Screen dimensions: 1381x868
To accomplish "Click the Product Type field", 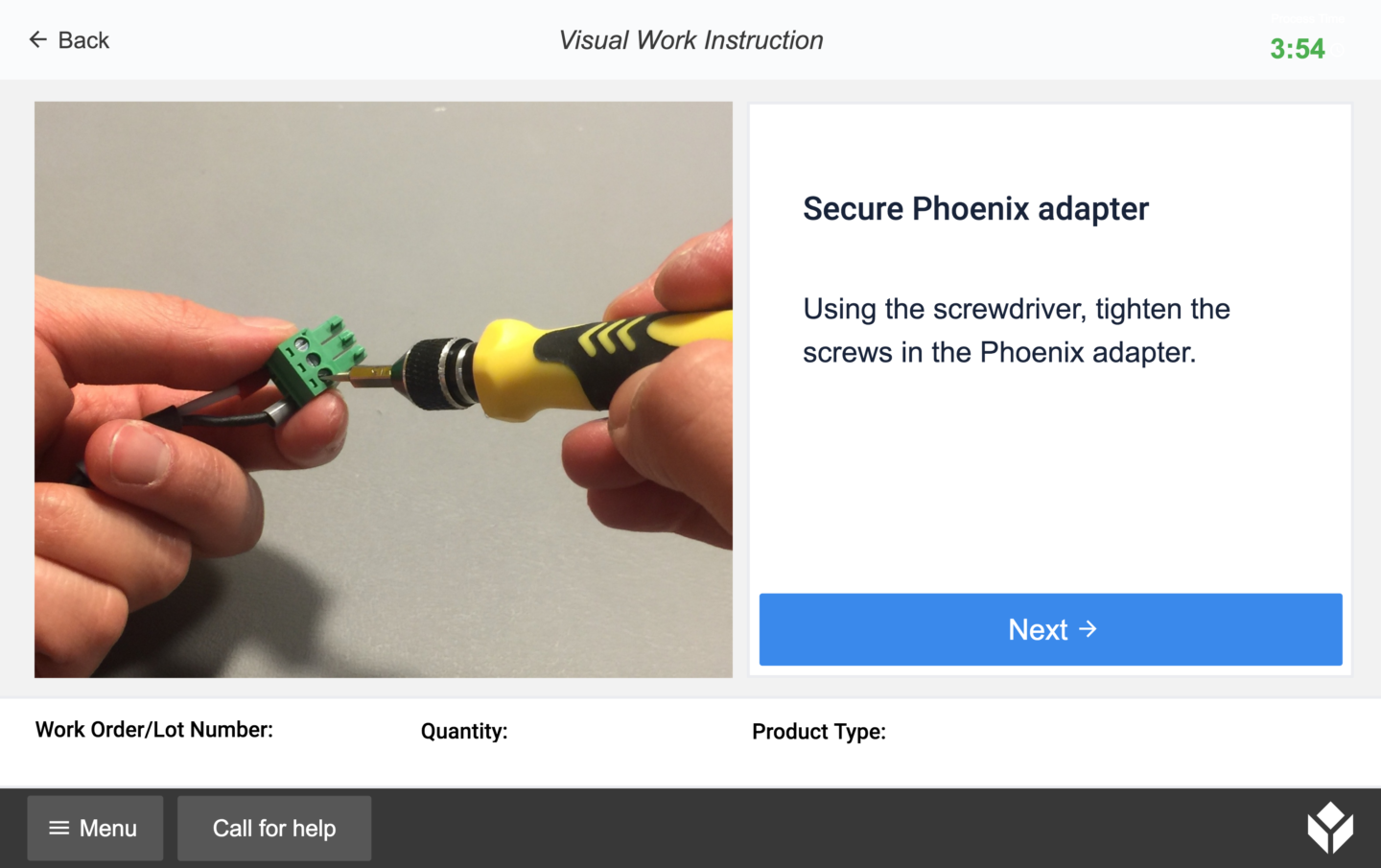I will pos(819,731).
